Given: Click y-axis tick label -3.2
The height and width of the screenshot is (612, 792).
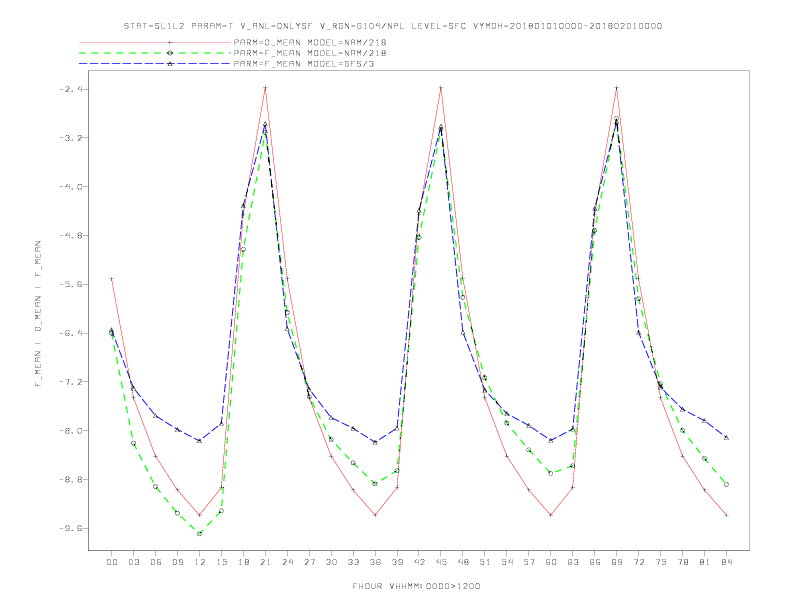Looking at the screenshot, I should click(x=71, y=138).
